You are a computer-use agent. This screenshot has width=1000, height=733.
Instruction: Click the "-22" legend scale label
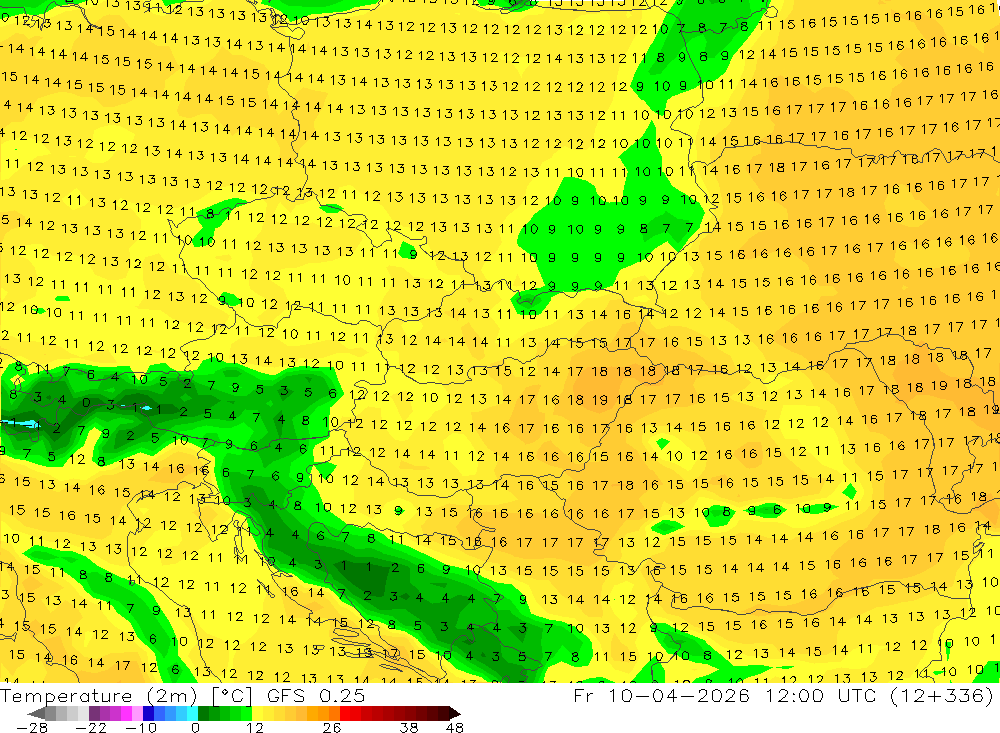[91, 728]
